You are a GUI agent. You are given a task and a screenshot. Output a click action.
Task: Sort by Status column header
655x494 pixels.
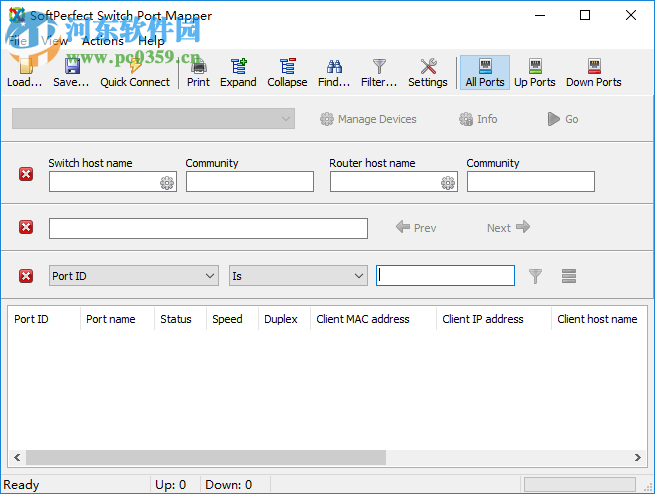pos(180,319)
